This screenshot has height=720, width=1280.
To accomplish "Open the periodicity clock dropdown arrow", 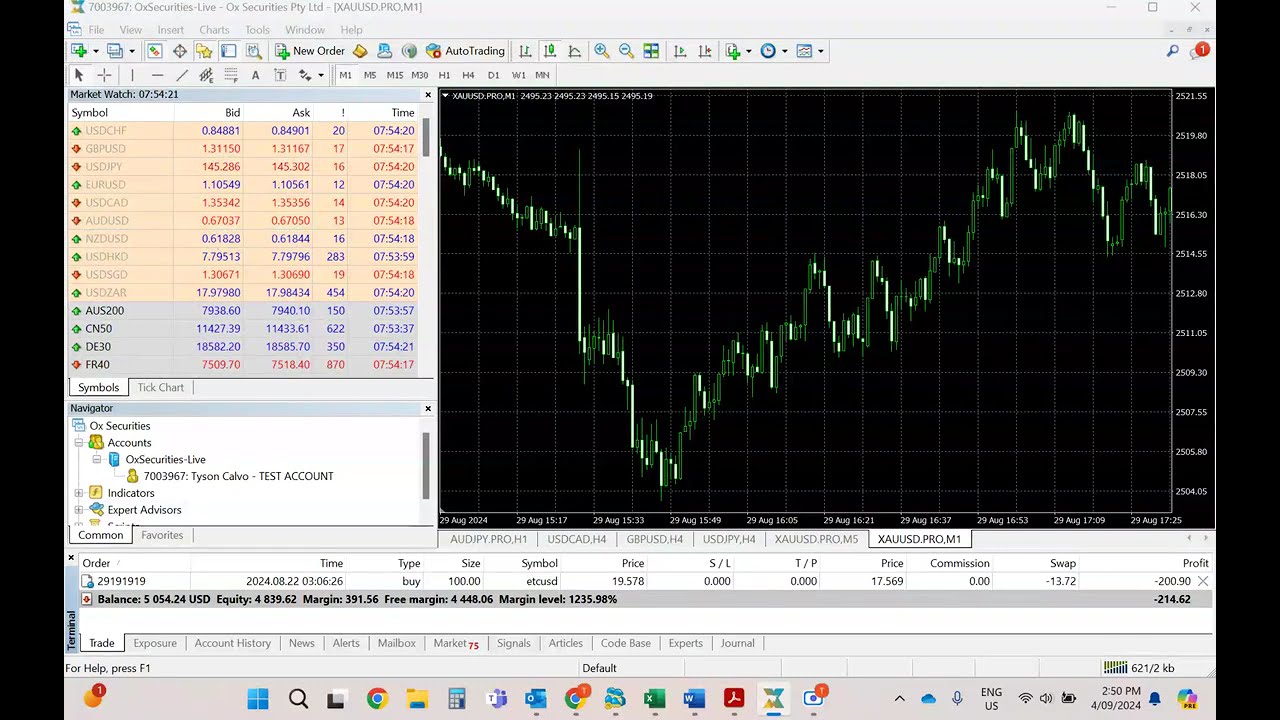I will [784, 51].
